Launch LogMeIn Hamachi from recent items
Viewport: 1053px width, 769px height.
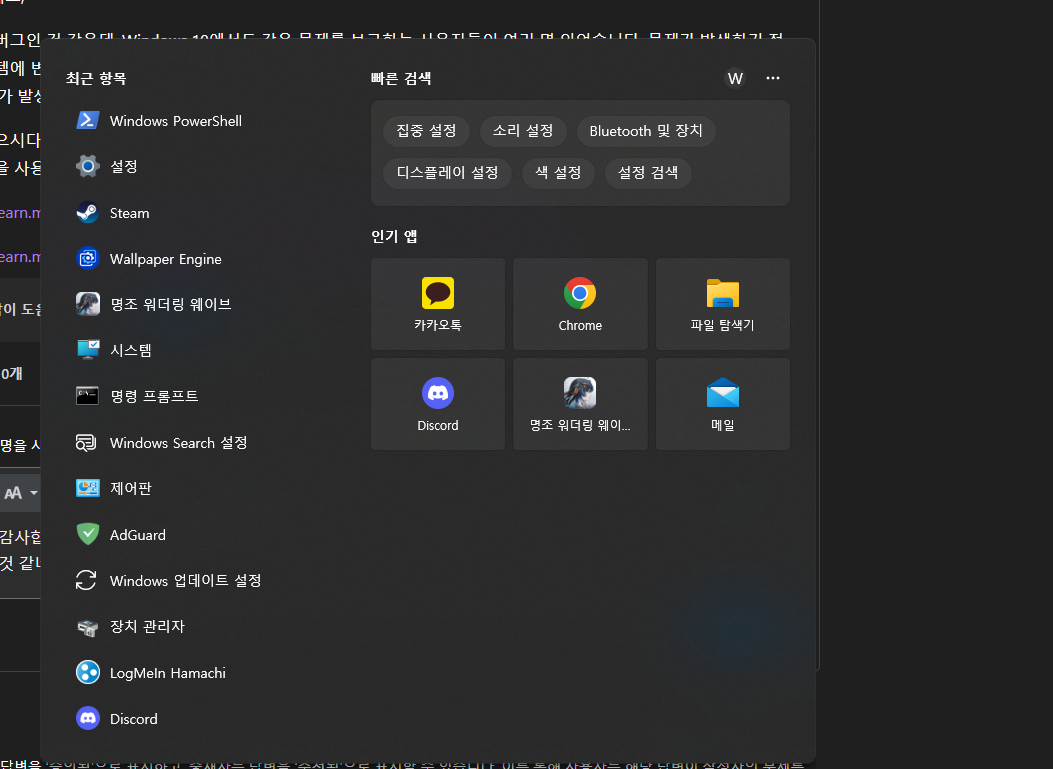(x=151, y=672)
